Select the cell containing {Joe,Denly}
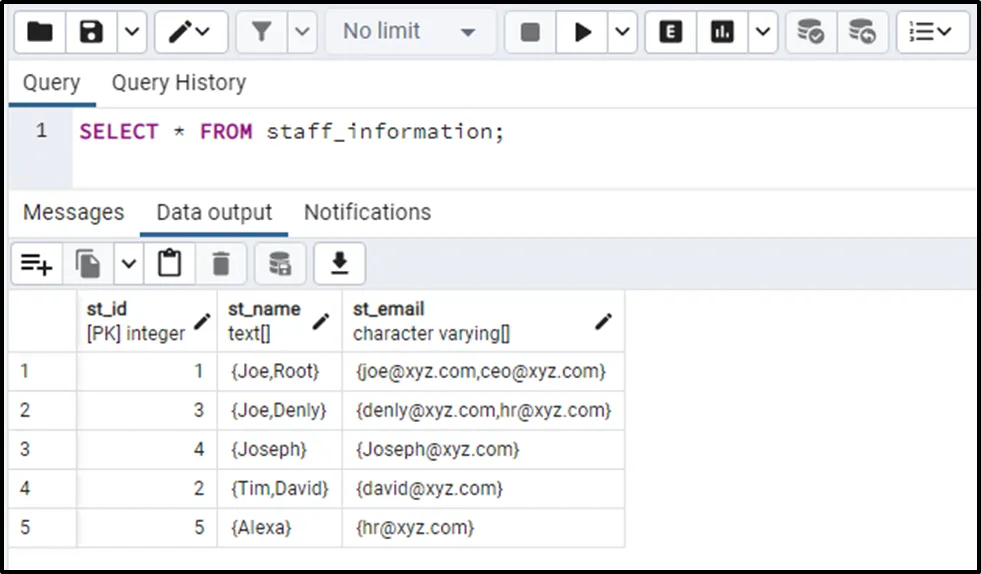The height and width of the screenshot is (574, 981). pyautogui.click(x=278, y=410)
